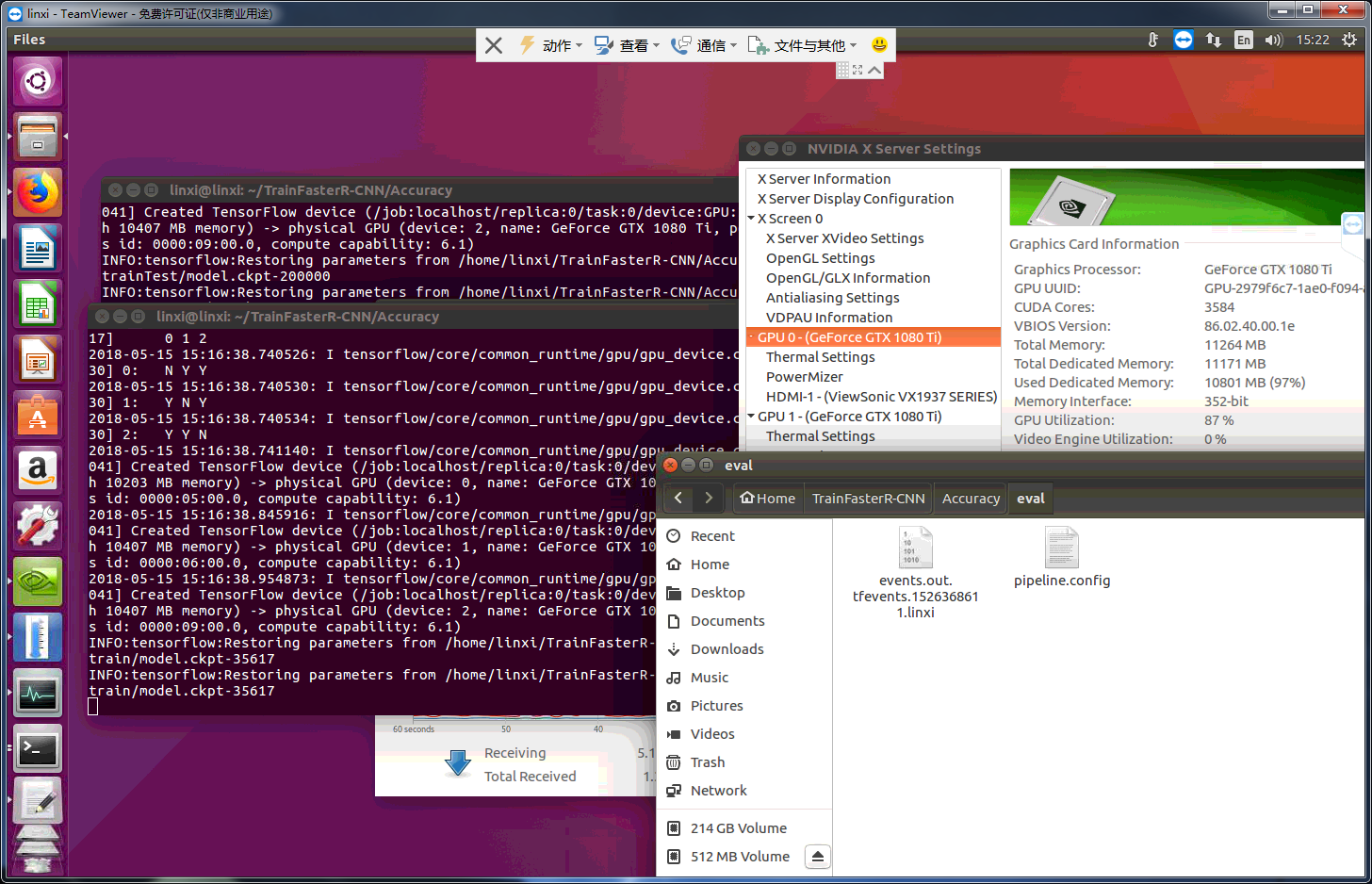
Task: Launch Firefox from the dock
Action: tap(38, 192)
